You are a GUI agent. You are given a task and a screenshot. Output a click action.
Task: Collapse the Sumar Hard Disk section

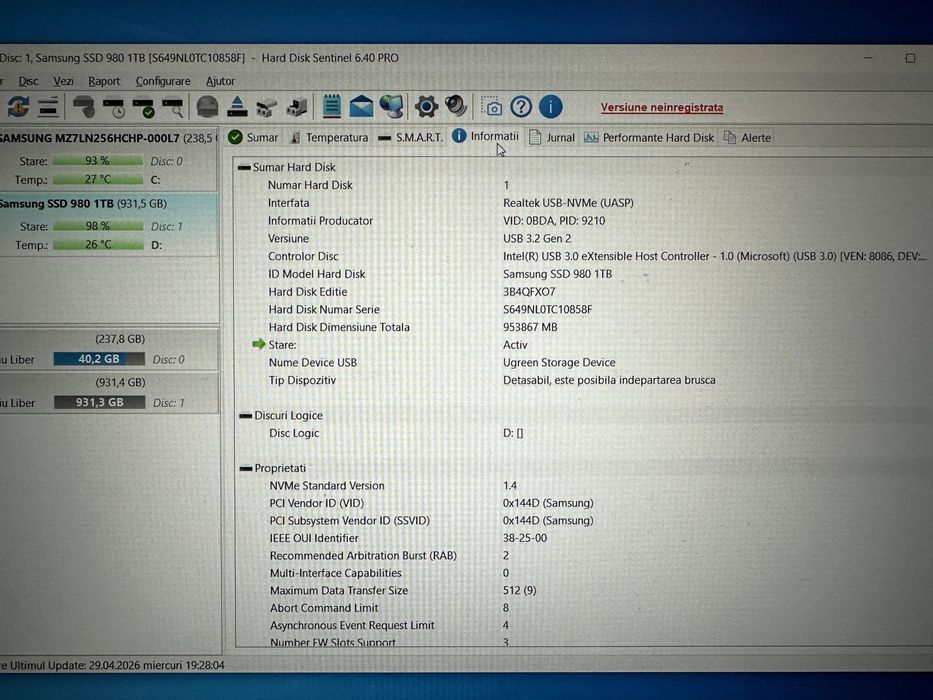(244, 167)
